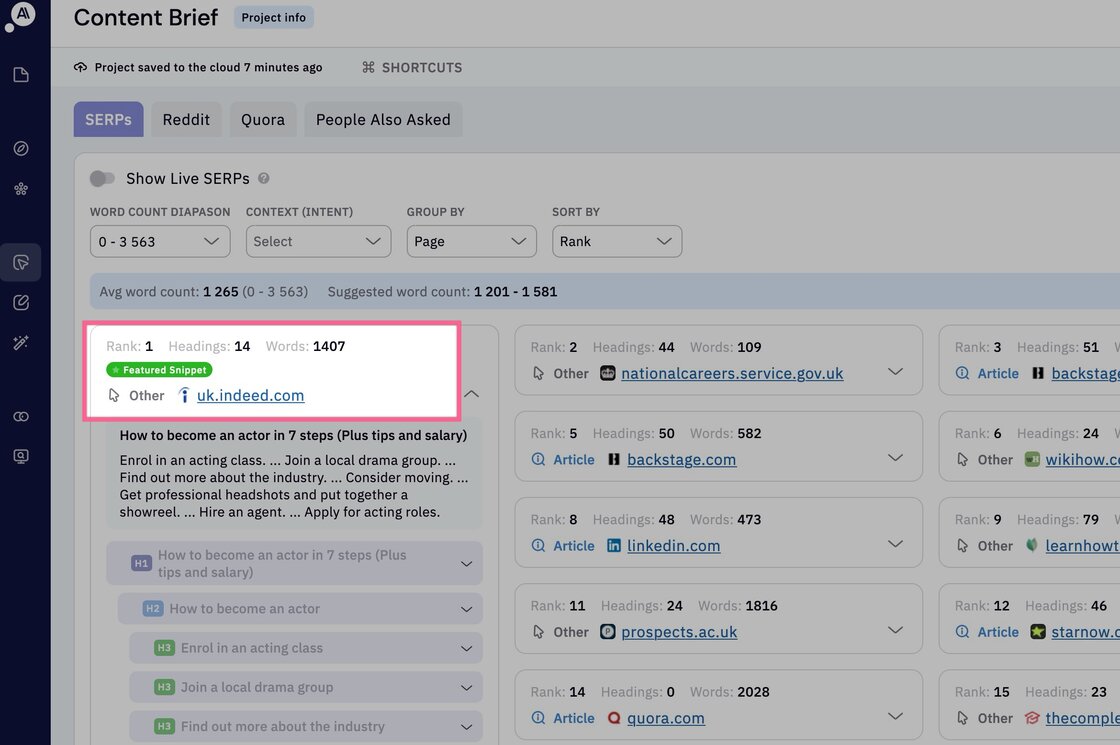Open the Sort By Rank dropdown
This screenshot has width=1120, height=745.
(x=616, y=241)
